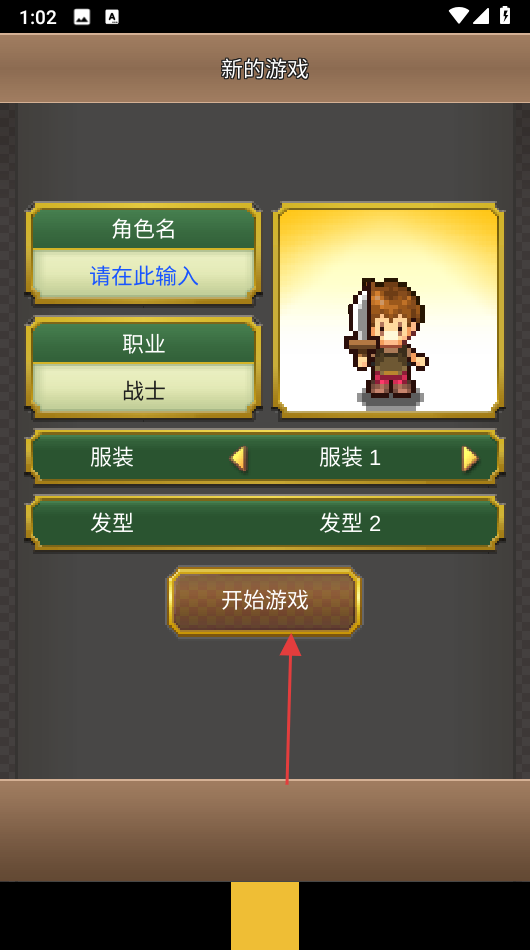
Task: Tap the cellular signal icon
Action: point(482,16)
